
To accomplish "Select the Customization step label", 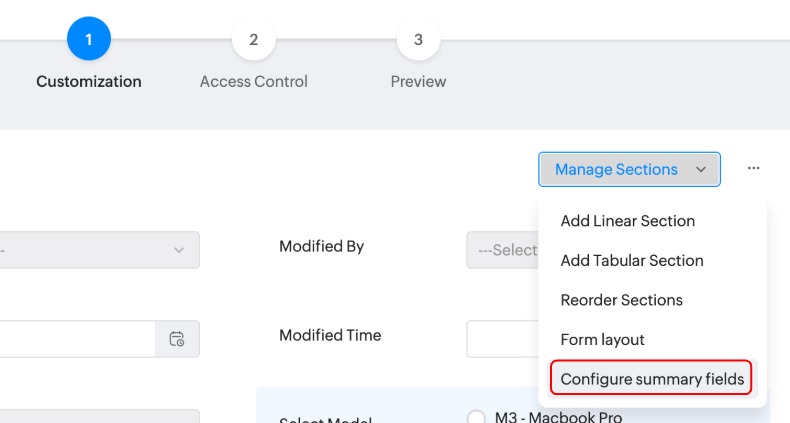I will 89,82.
